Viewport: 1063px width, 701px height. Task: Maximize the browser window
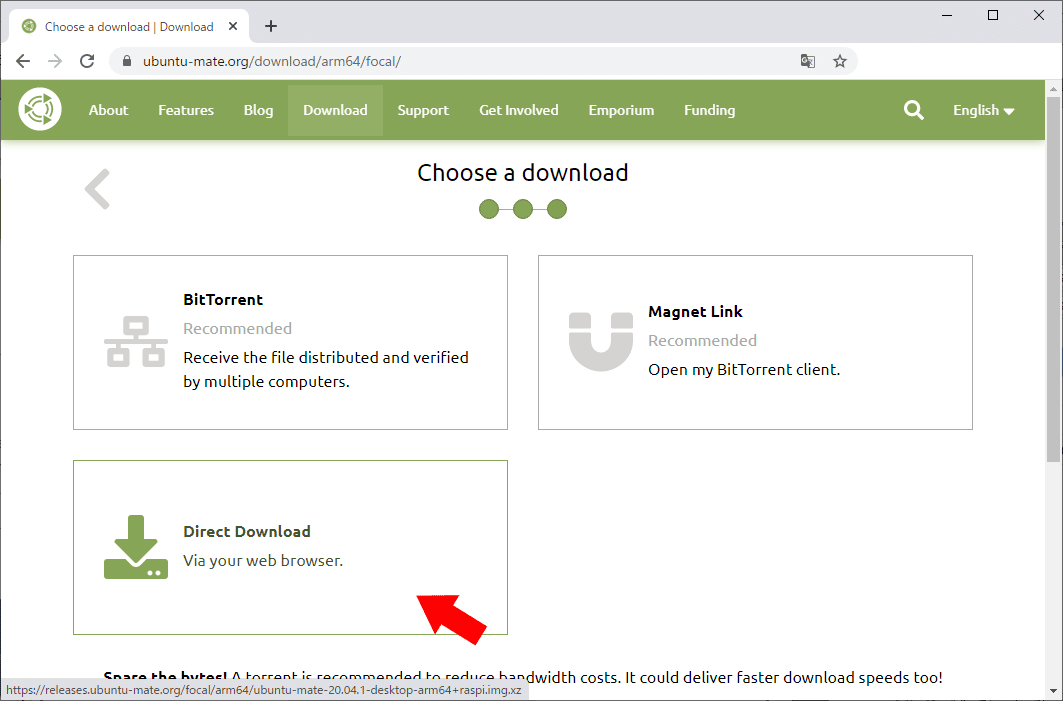[x=992, y=15]
